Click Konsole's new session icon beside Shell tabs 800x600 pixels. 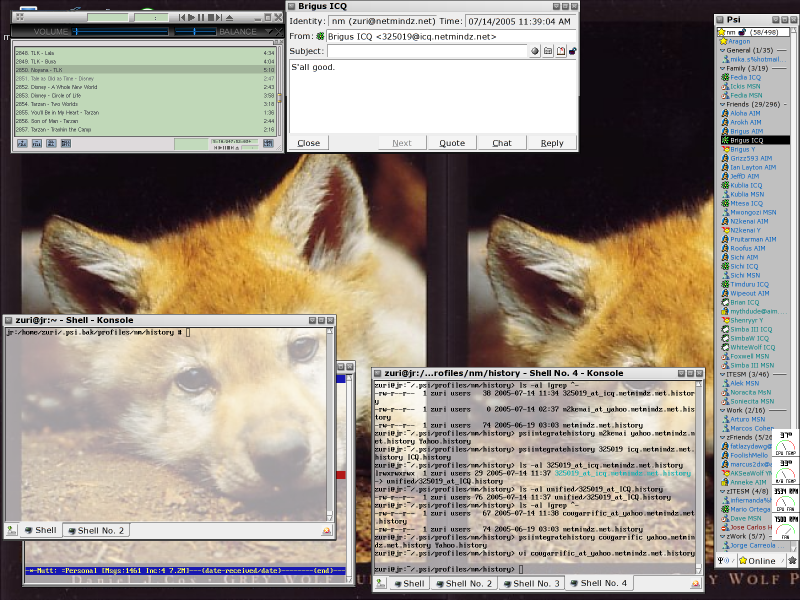click(x=381, y=584)
